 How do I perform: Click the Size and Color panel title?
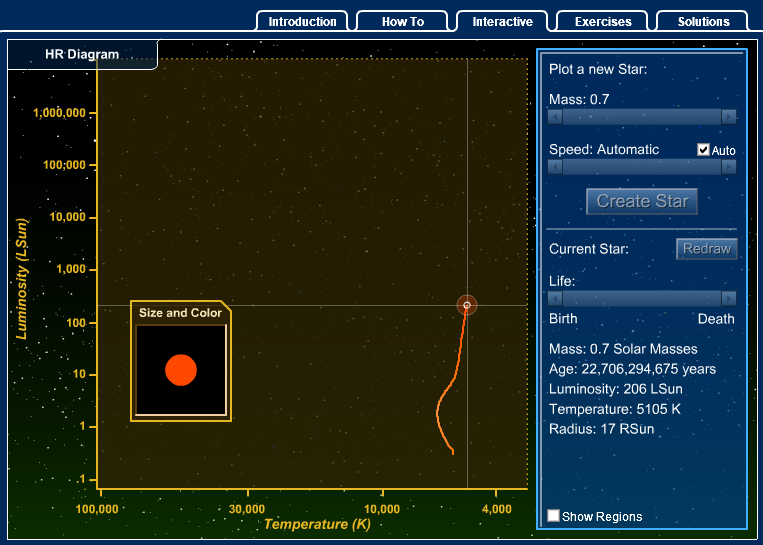coord(180,313)
